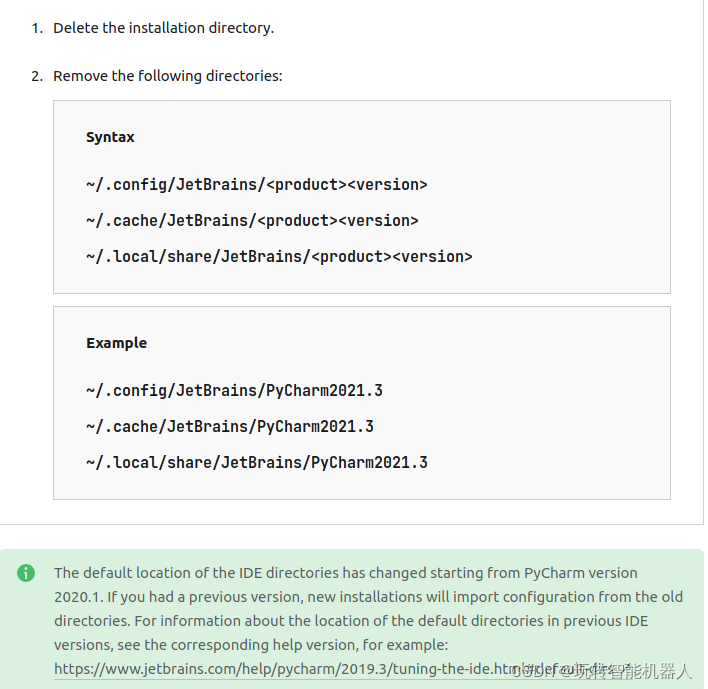This screenshot has height=689, width=708.
Task: Click the ~/.local/share/JetBrains/PyCharm2021.3 example path
Action: 256,463
